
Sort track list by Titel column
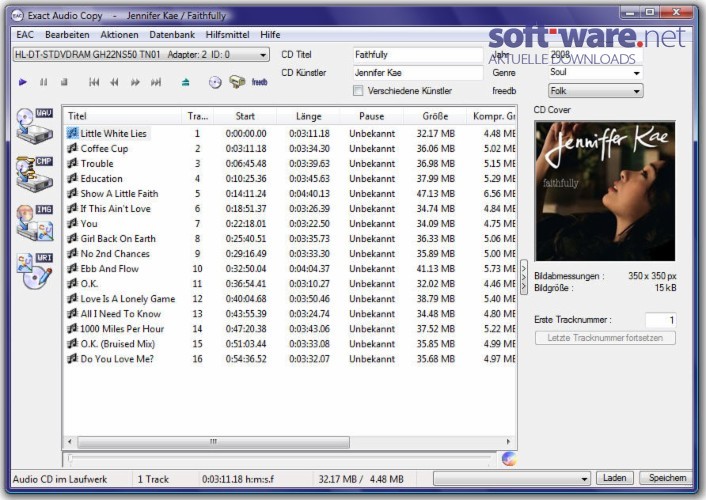pos(122,116)
